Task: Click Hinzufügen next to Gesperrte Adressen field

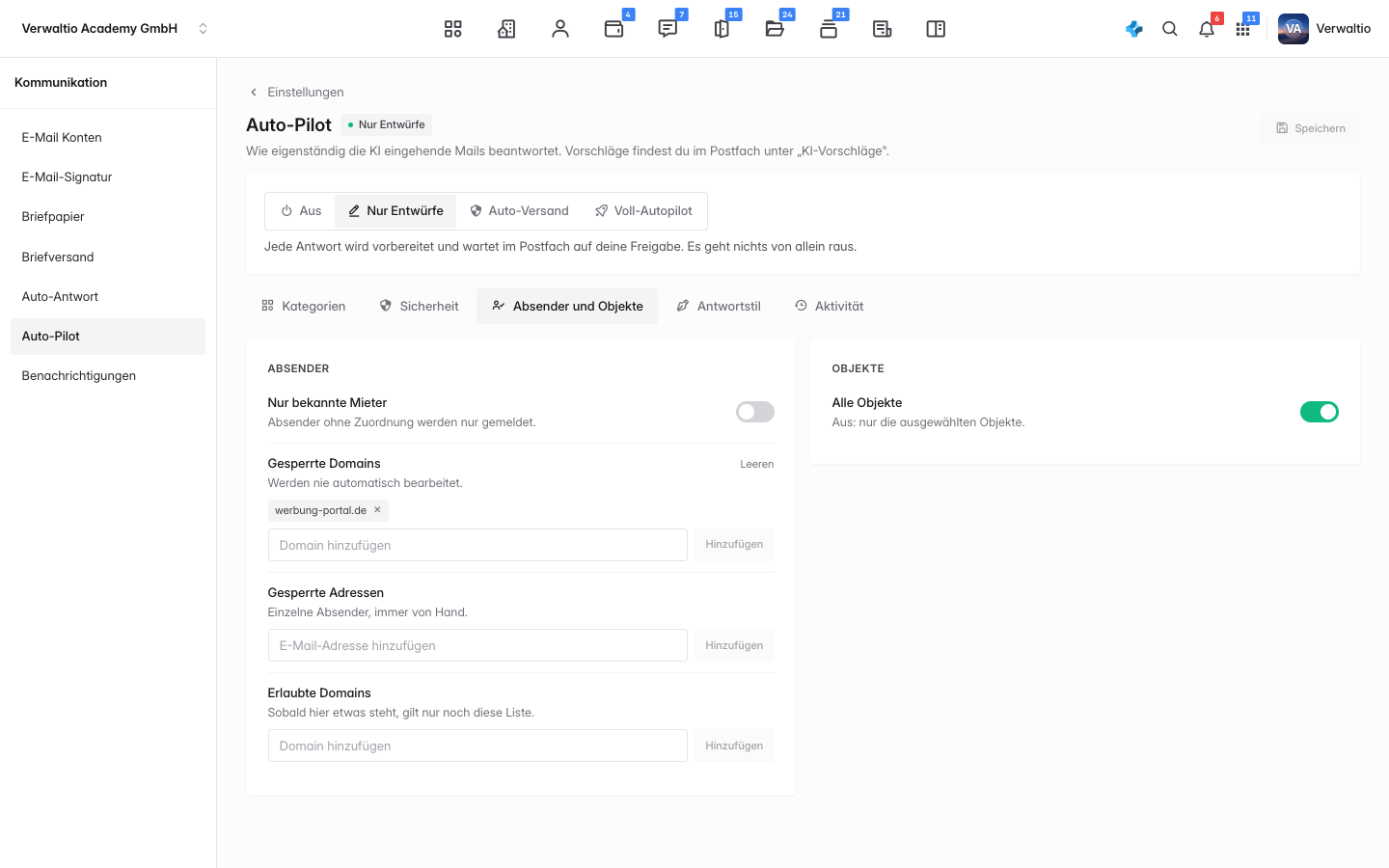Action: pos(734,645)
